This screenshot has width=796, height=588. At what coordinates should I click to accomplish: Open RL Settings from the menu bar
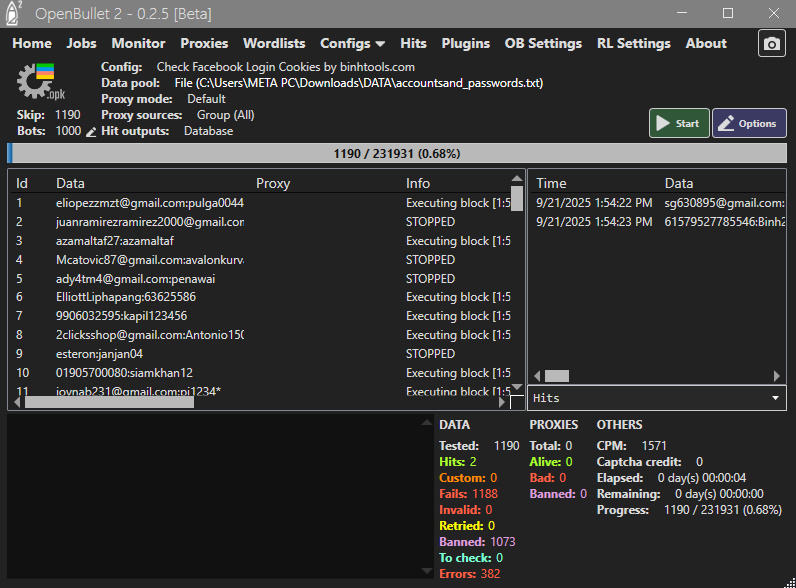pos(633,44)
